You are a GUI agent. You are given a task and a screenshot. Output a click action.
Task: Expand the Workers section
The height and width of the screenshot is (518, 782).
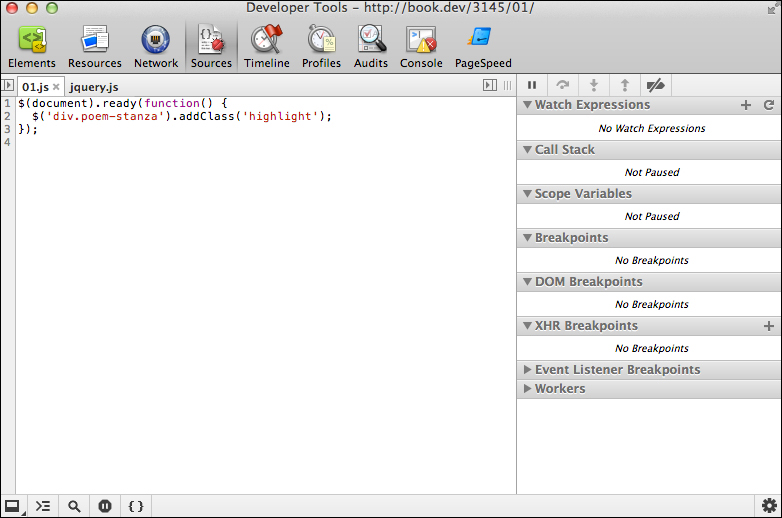[x=527, y=388]
